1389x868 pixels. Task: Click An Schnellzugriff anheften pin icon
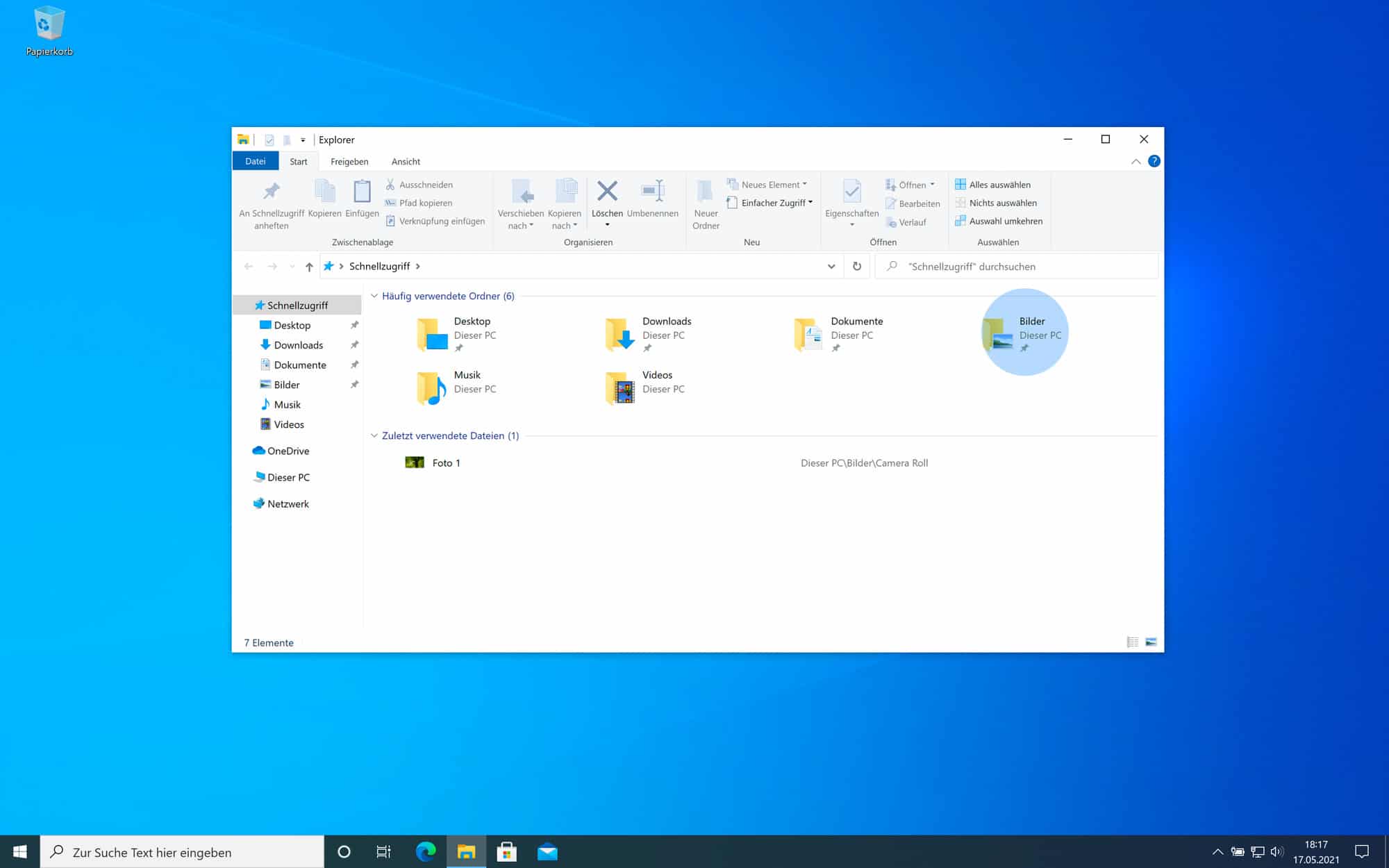tap(272, 191)
